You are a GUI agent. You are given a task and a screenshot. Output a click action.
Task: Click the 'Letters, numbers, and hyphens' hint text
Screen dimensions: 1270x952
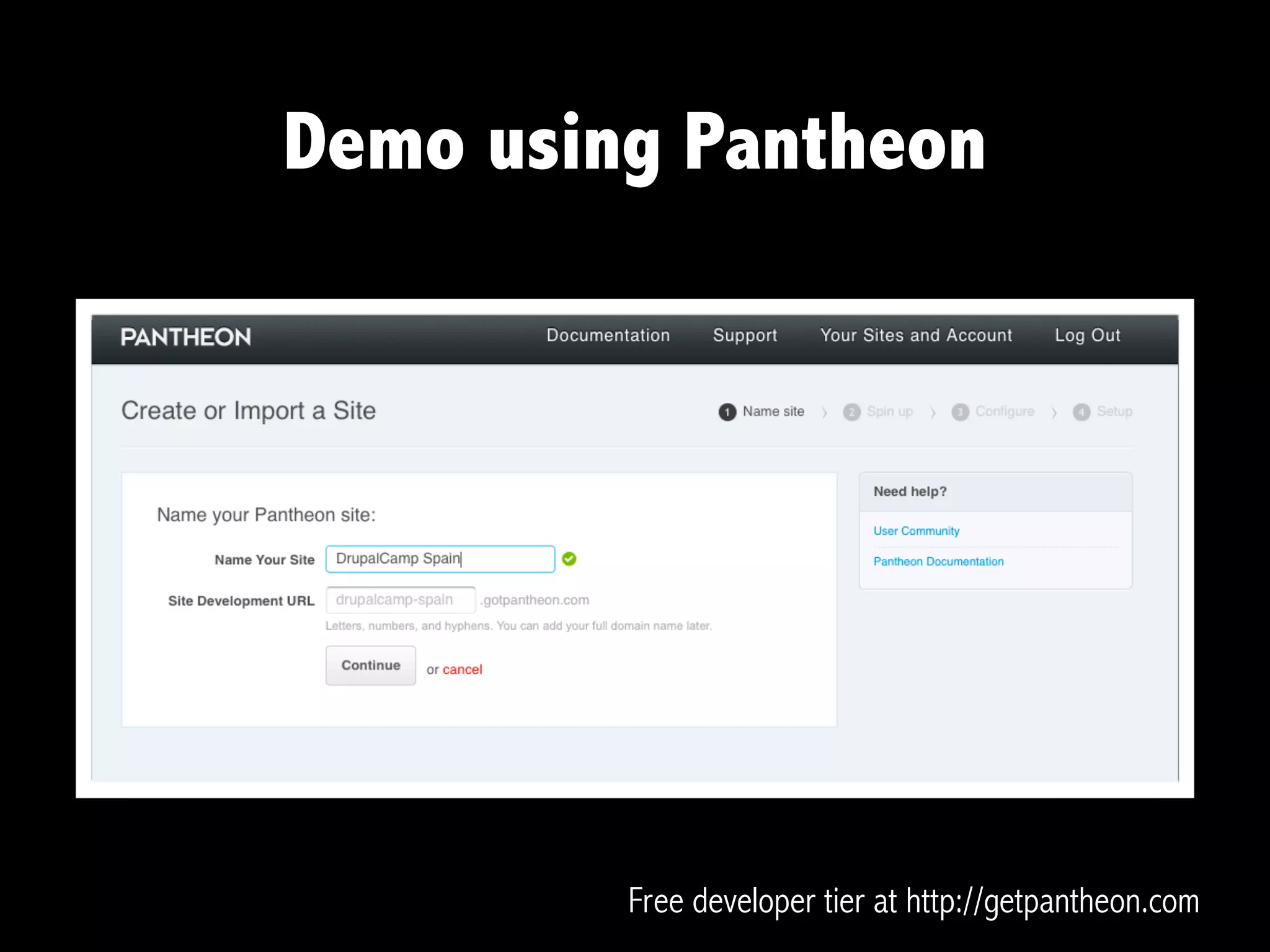click(x=518, y=626)
